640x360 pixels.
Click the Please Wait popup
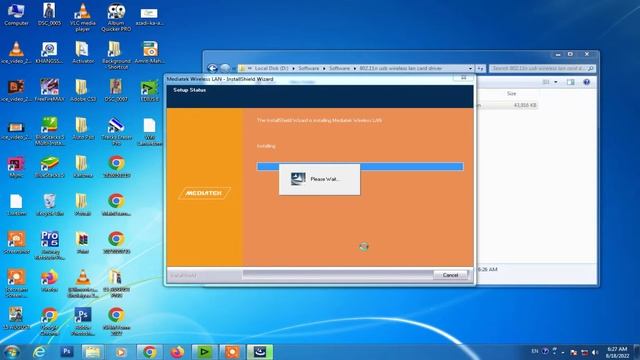click(320, 179)
